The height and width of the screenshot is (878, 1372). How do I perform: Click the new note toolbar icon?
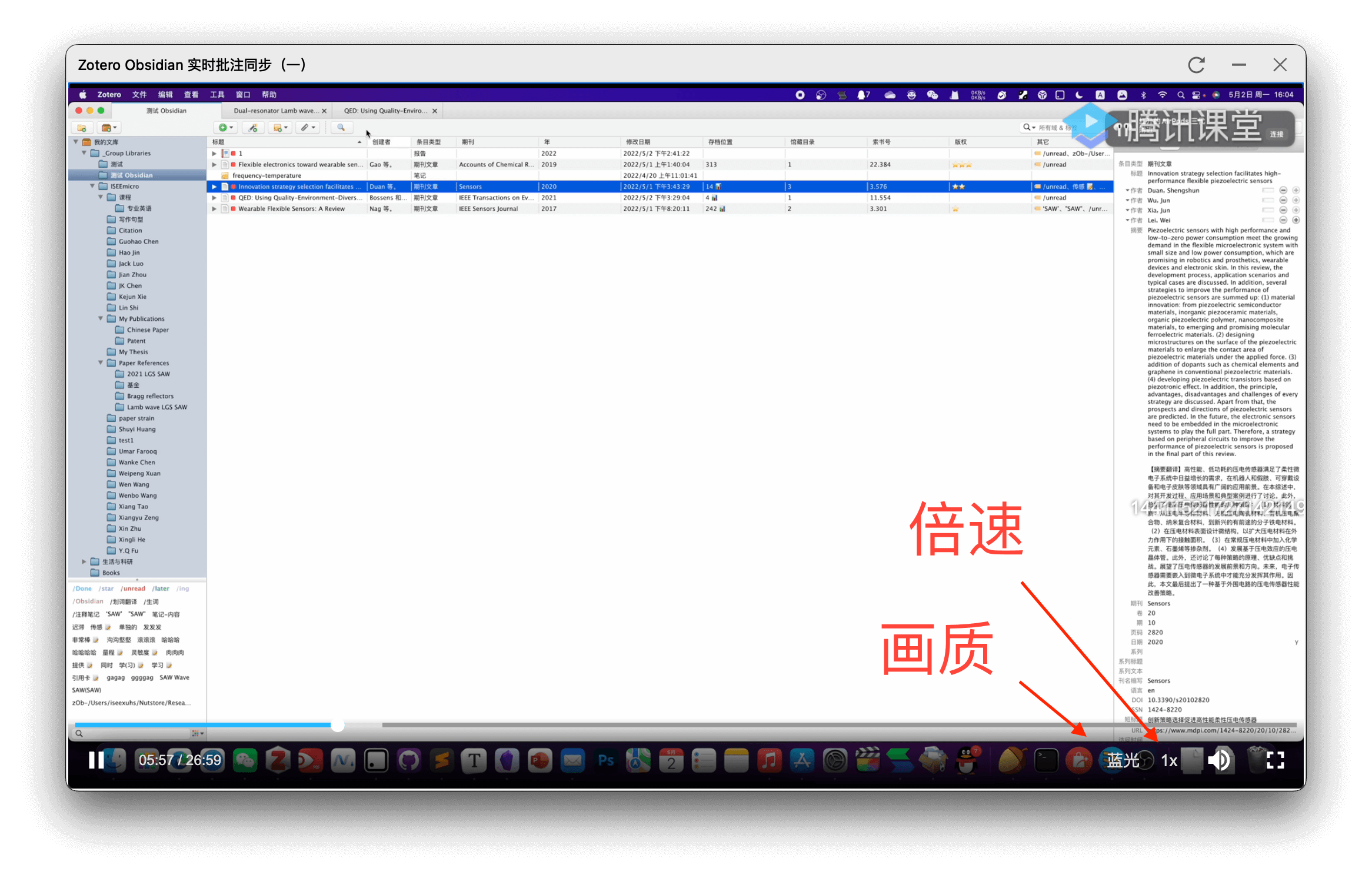280,128
